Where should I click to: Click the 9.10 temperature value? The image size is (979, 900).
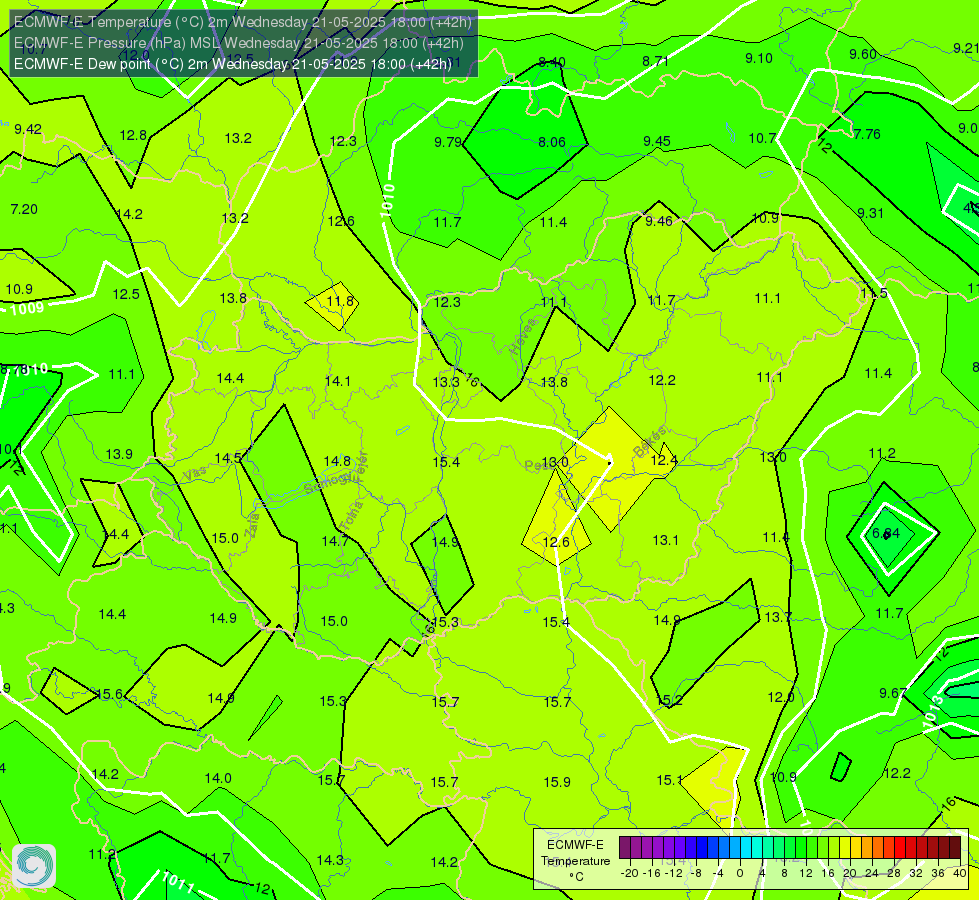coord(759,58)
